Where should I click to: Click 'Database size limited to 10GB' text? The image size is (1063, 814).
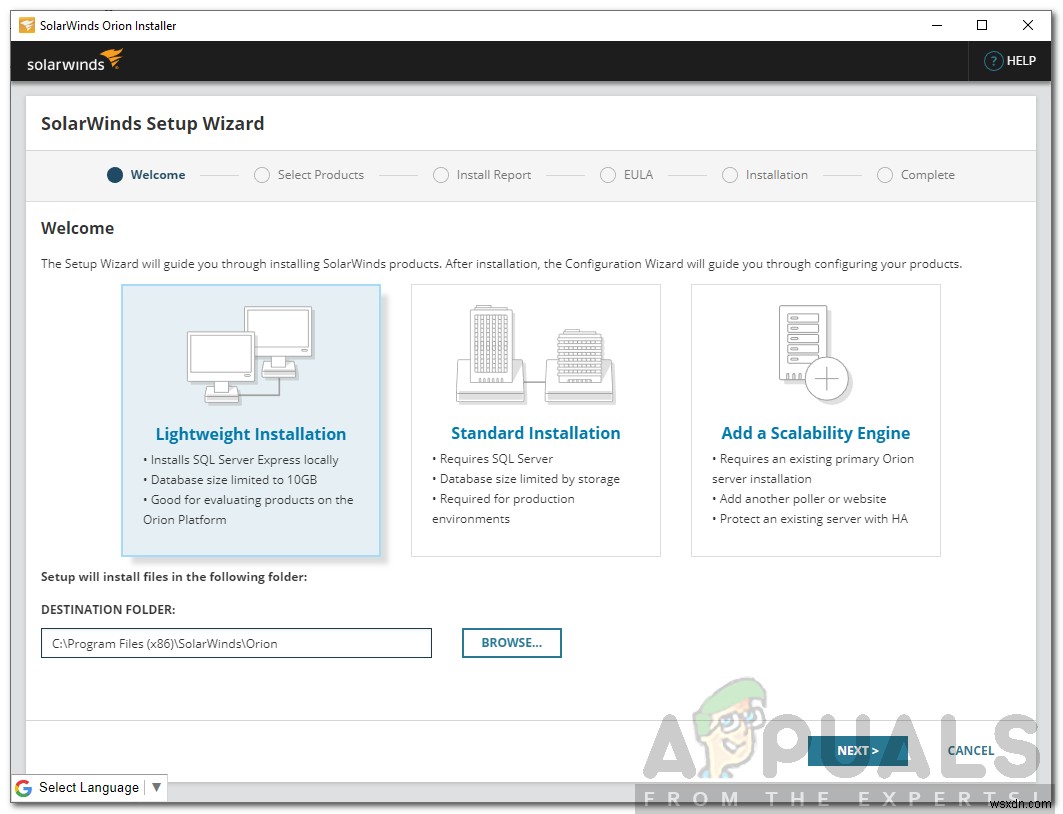tap(233, 480)
